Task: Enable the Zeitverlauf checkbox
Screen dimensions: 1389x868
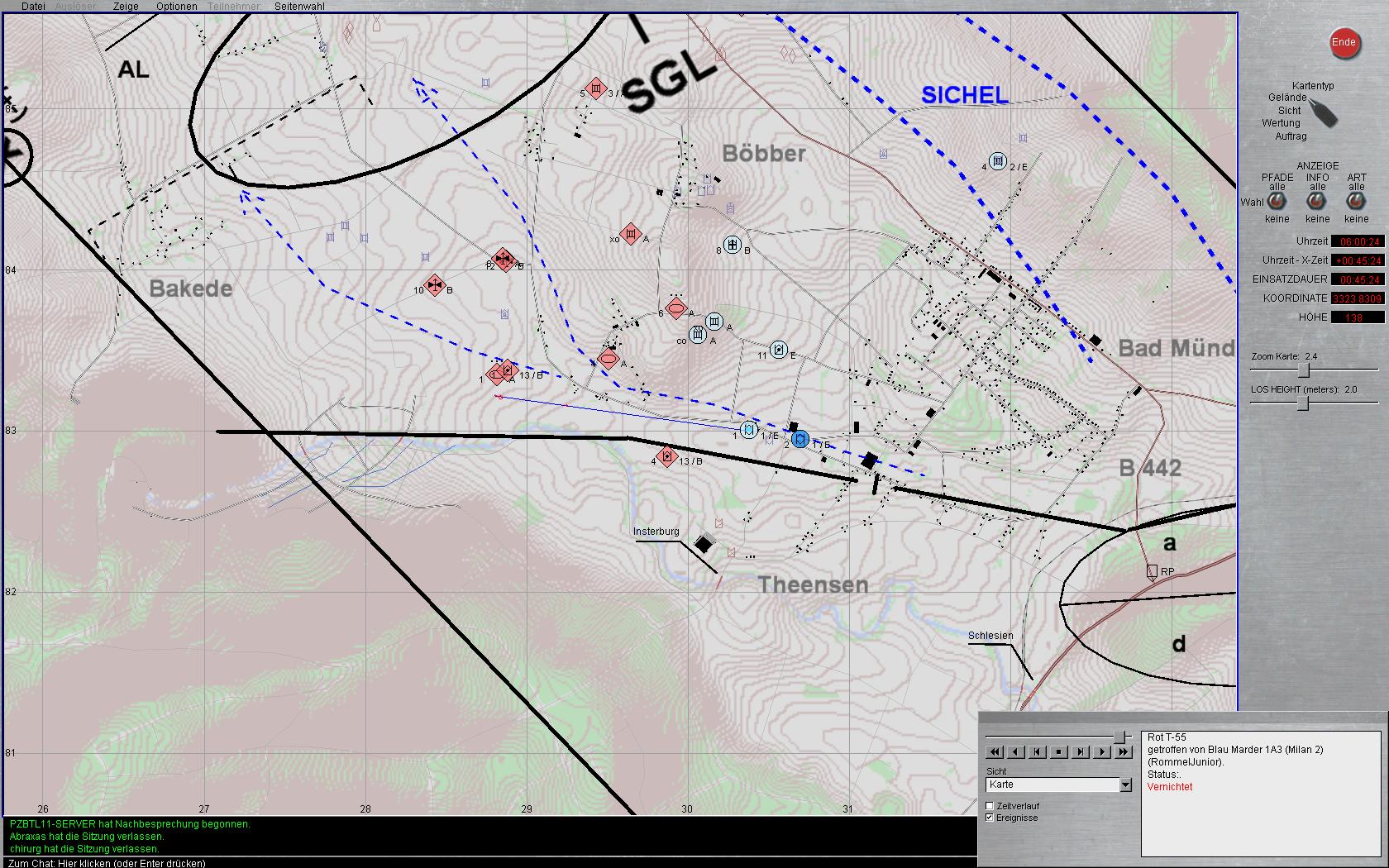Action: pos(990,806)
